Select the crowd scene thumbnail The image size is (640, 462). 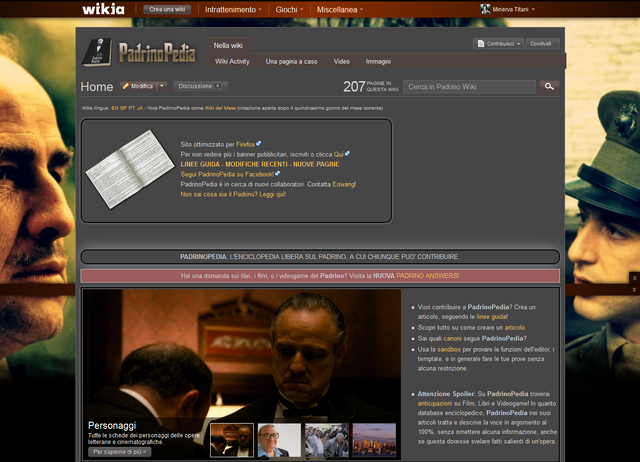[x=327, y=440]
